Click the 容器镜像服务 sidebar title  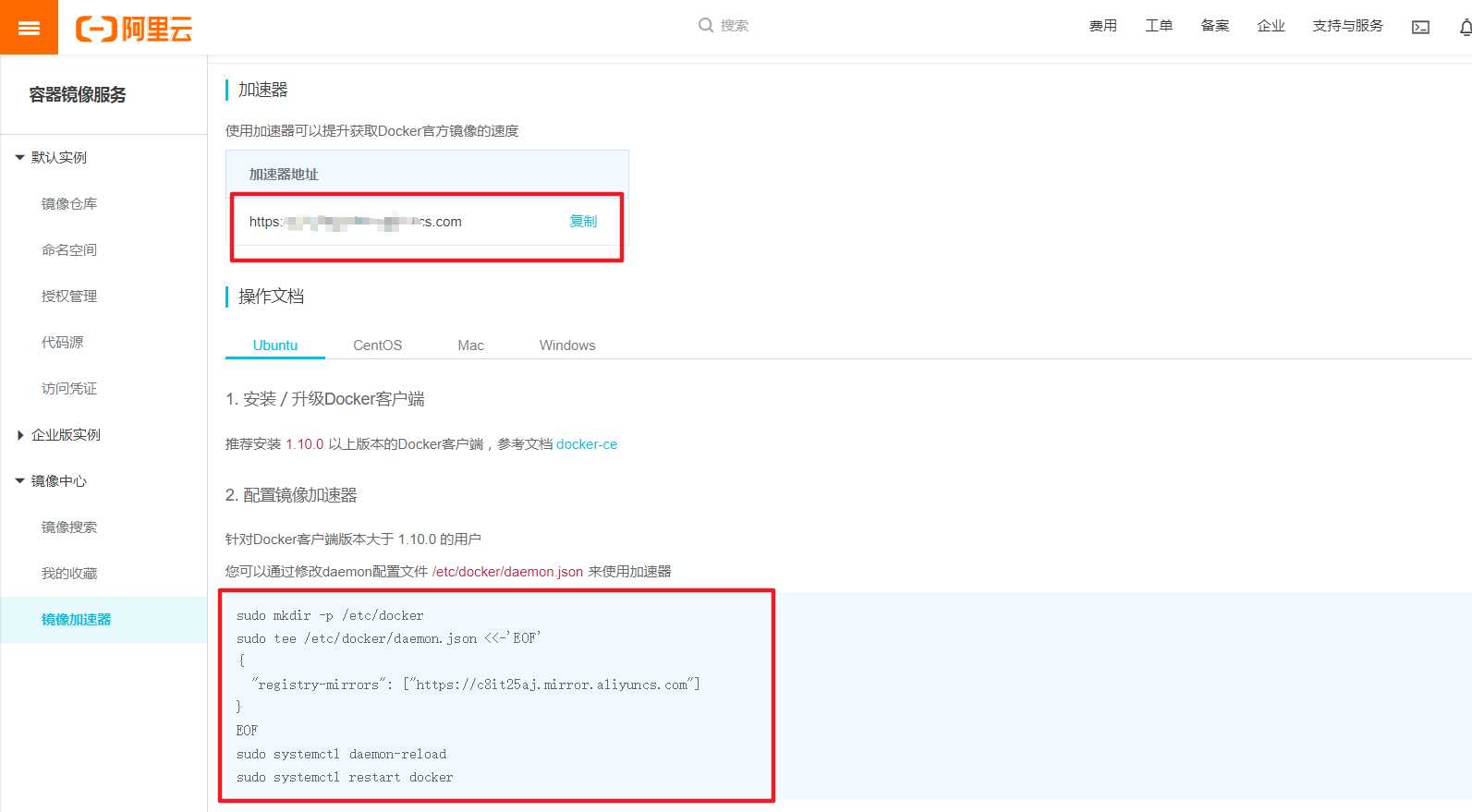(78, 94)
